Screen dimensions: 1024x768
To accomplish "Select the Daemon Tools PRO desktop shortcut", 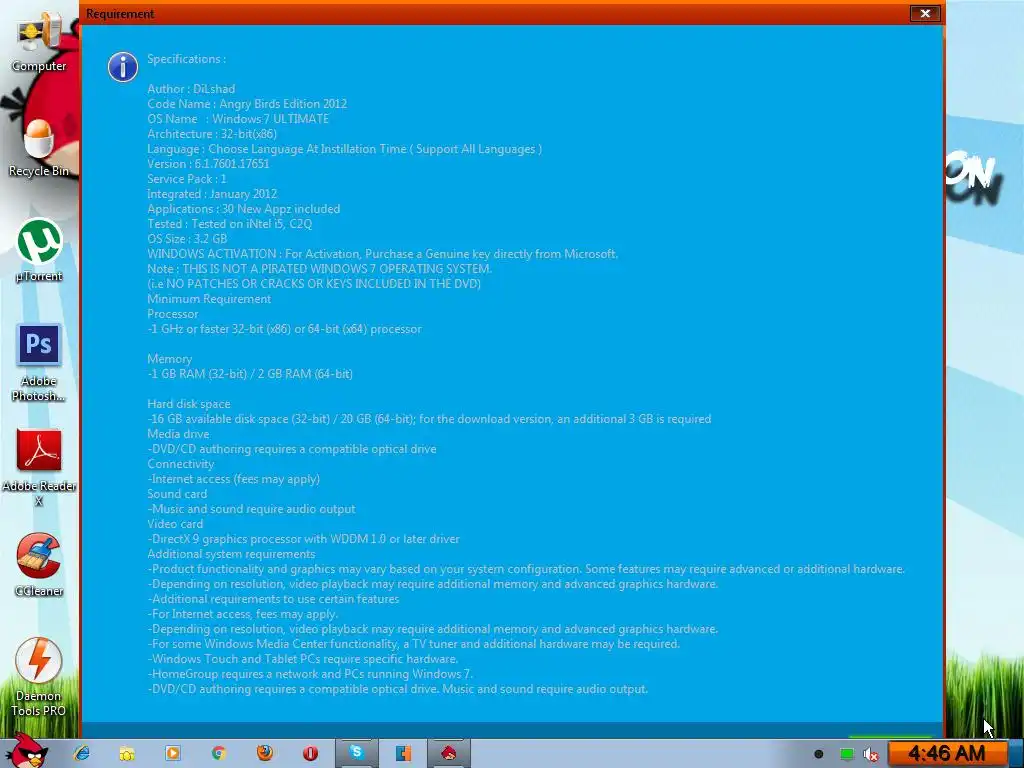I will tap(39, 677).
